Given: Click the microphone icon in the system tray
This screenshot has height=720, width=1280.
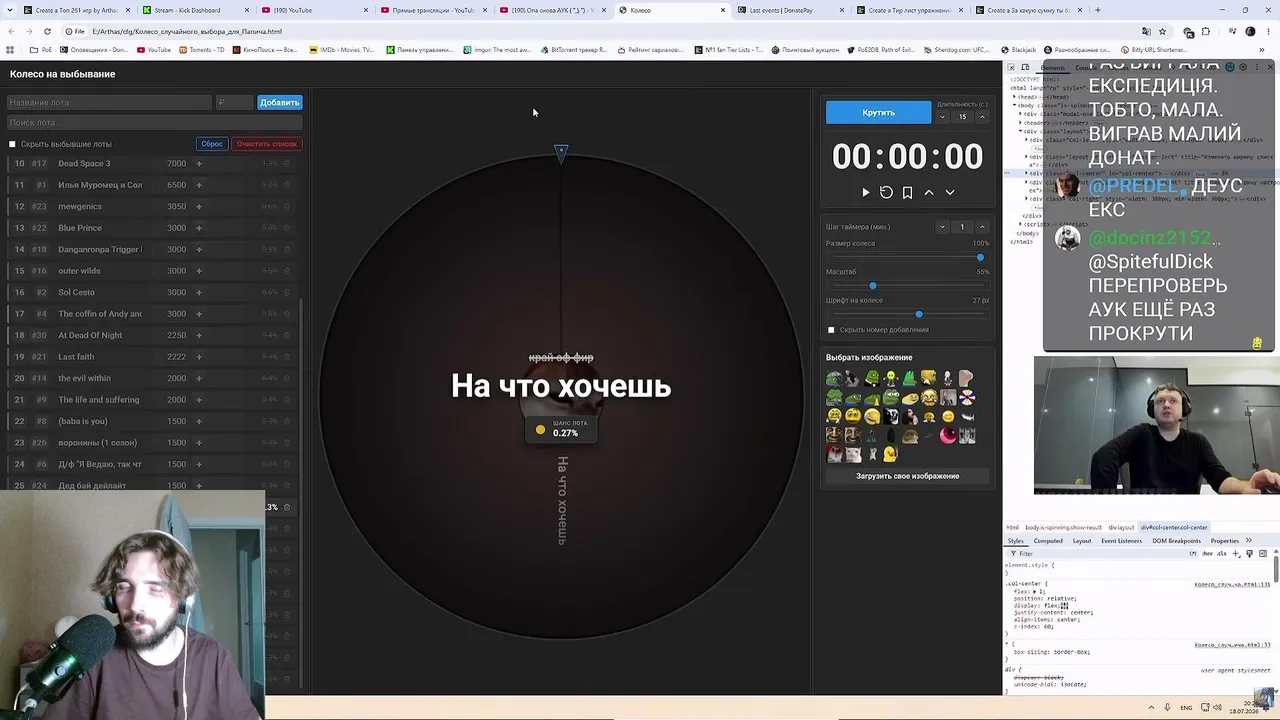Looking at the screenshot, I should (1169, 708).
